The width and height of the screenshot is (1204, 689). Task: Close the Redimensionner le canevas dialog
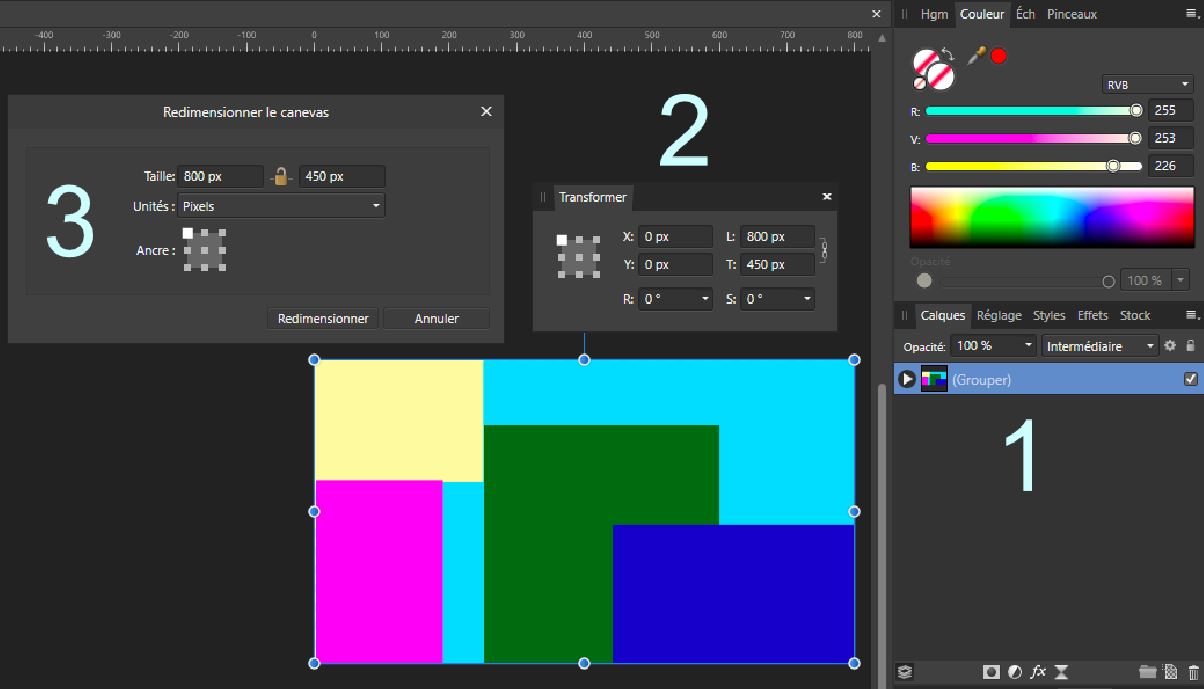pos(486,112)
